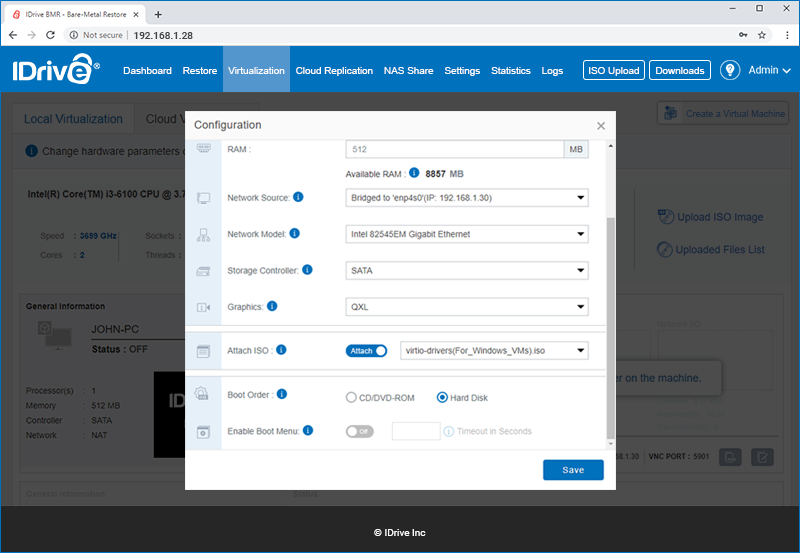Reload the page
Screen dimensions: 800x553
point(50,35)
